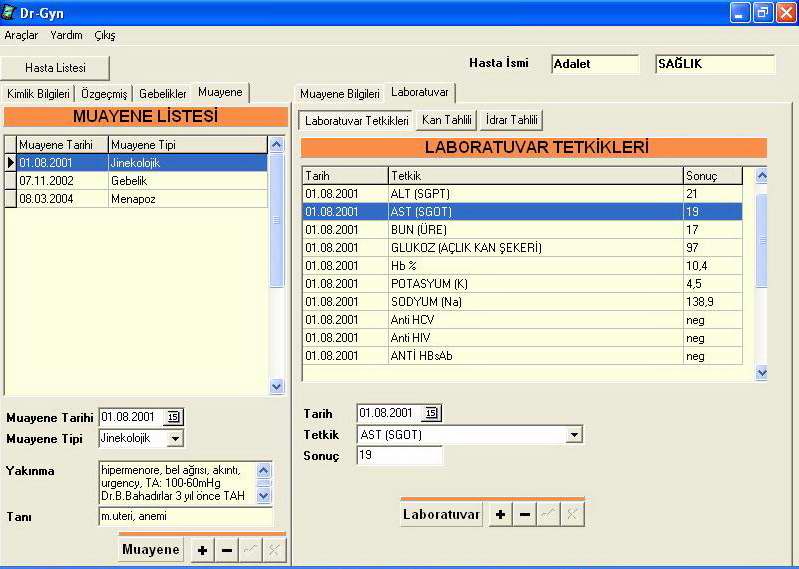Click the Dr-Gyn application icon in title bar
Screen dimensions: 799x569
(9, 13)
